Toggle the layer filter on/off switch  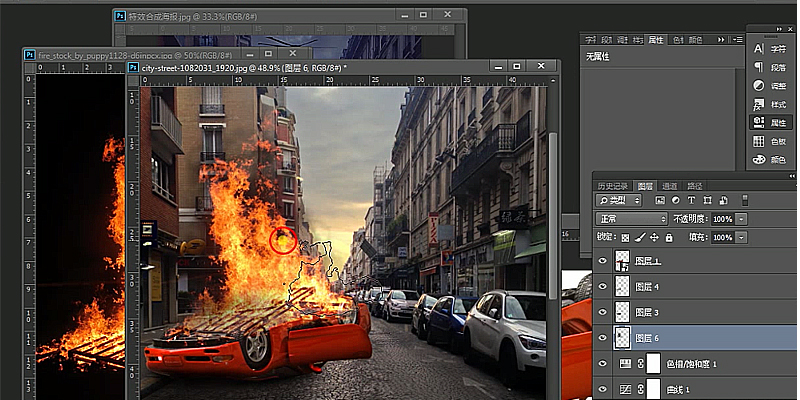(x=744, y=200)
